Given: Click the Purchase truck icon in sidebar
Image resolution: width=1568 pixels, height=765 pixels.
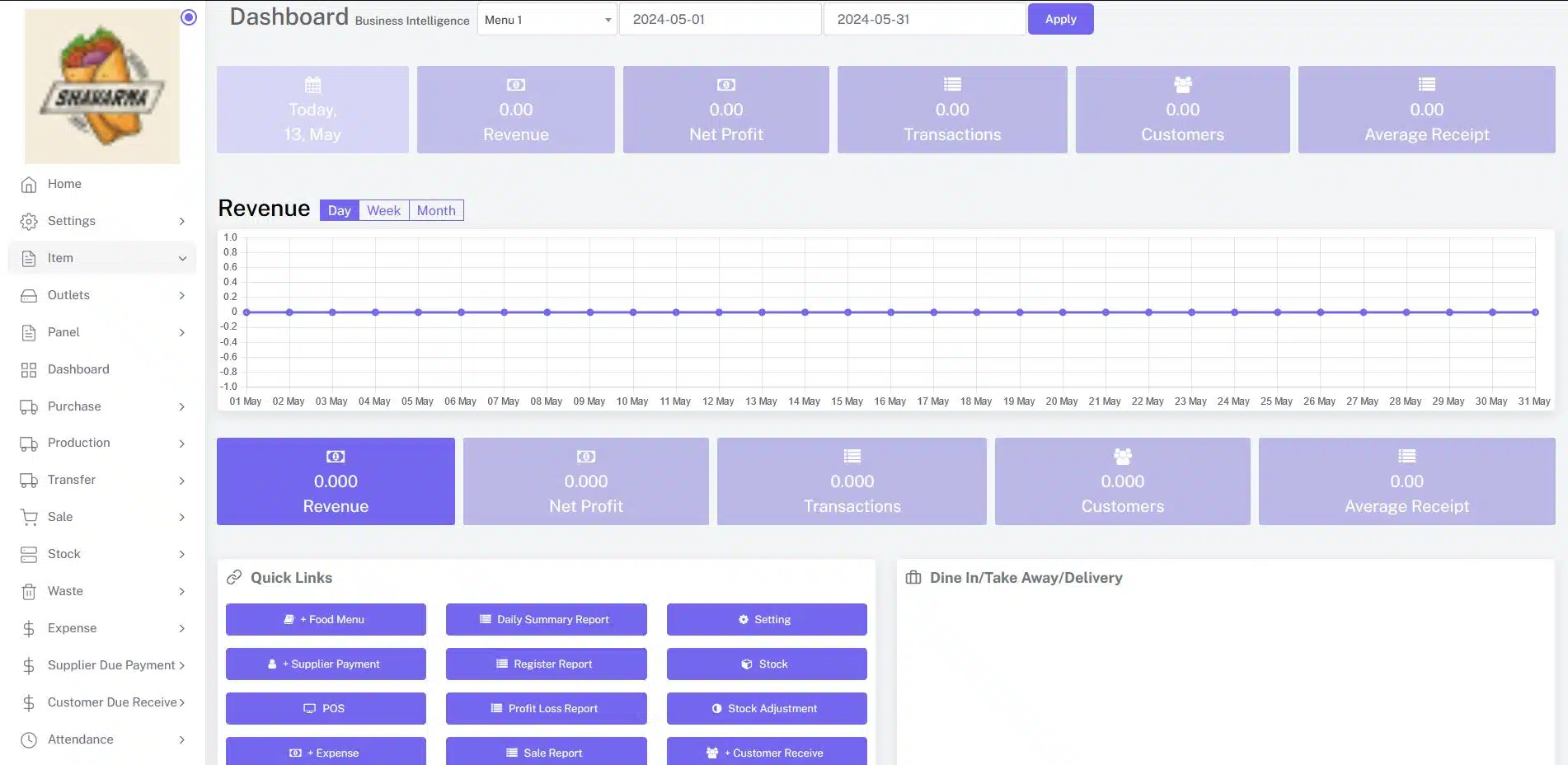Looking at the screenshot, I should click(x=29, y=407).
